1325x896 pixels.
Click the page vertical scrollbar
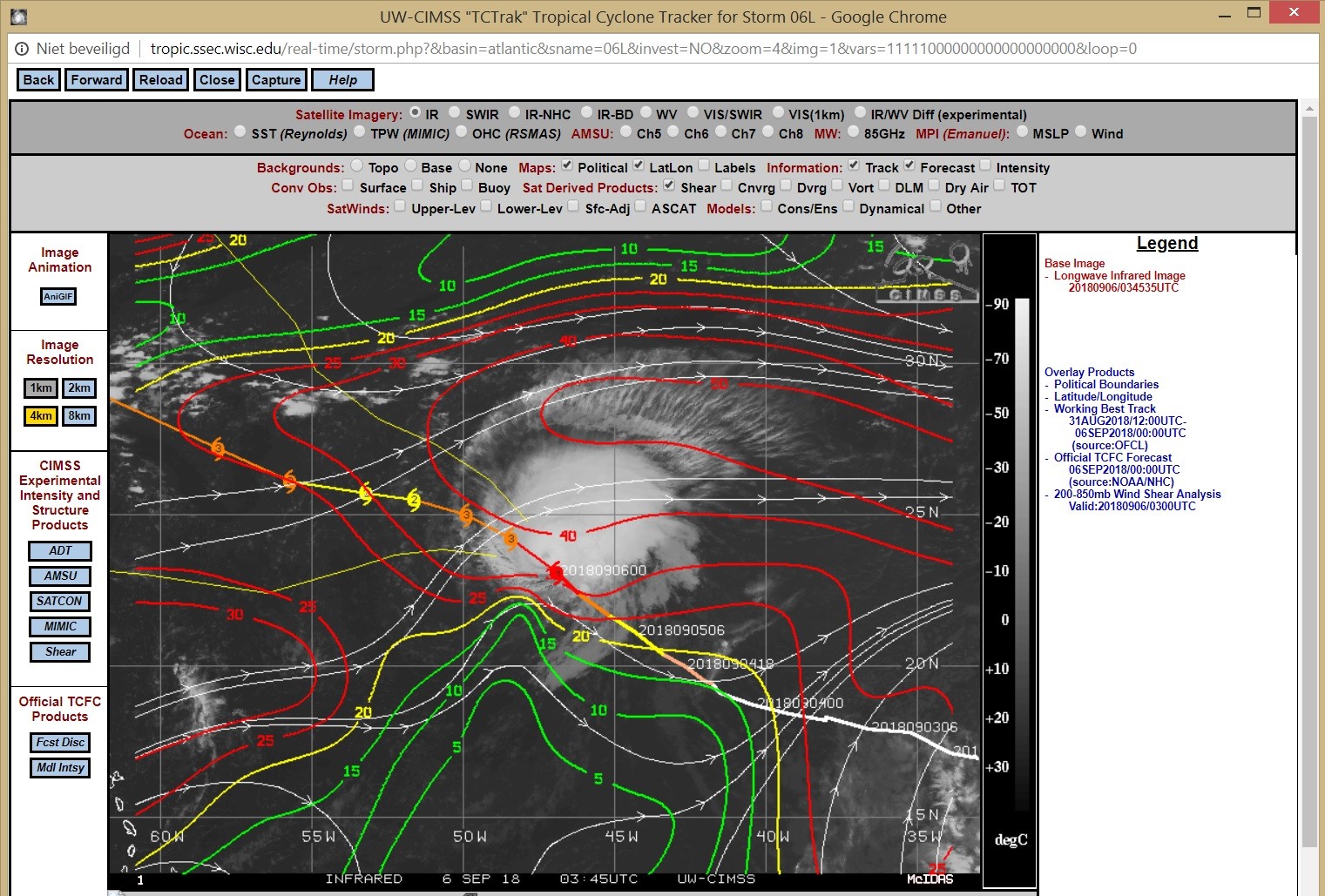point(1308,435)
